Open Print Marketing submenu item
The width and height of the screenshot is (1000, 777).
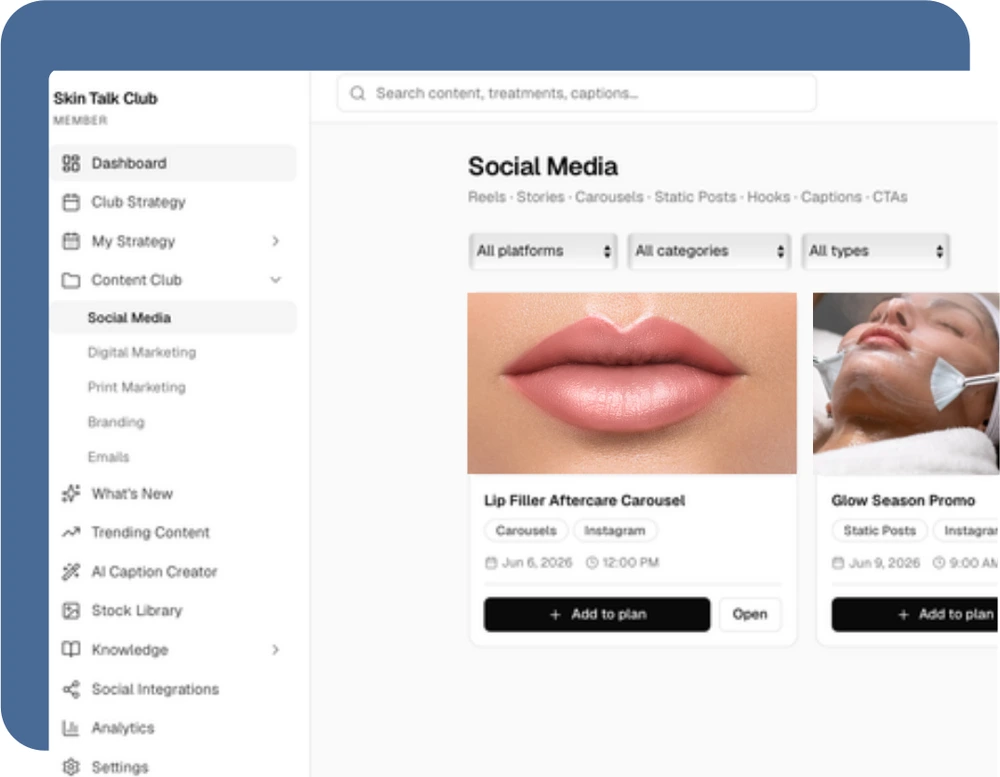click(136, 387)
